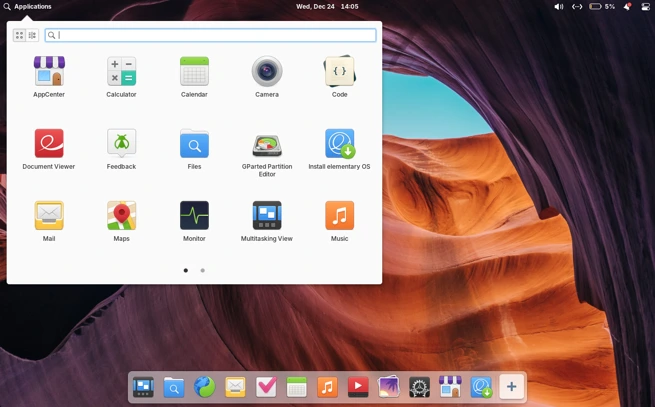Focus the applications search field
Image resolution: width=655 pixels, height=407 pixels.
point(211,35)
